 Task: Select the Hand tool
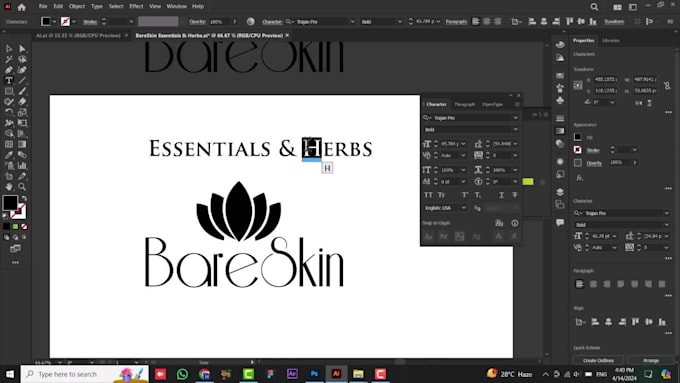point(9,187)
